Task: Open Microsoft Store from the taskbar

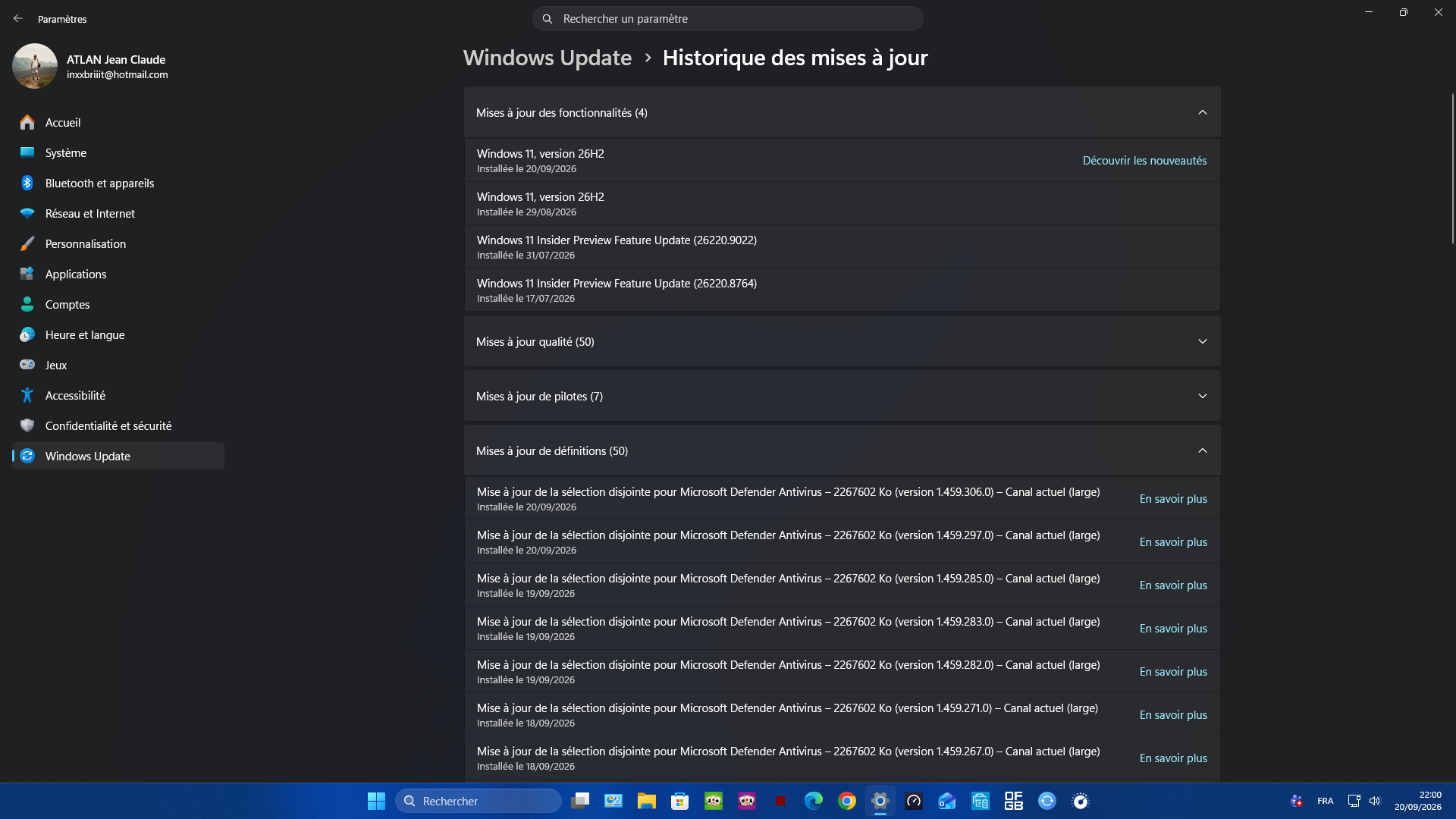Action: [680, 801]
